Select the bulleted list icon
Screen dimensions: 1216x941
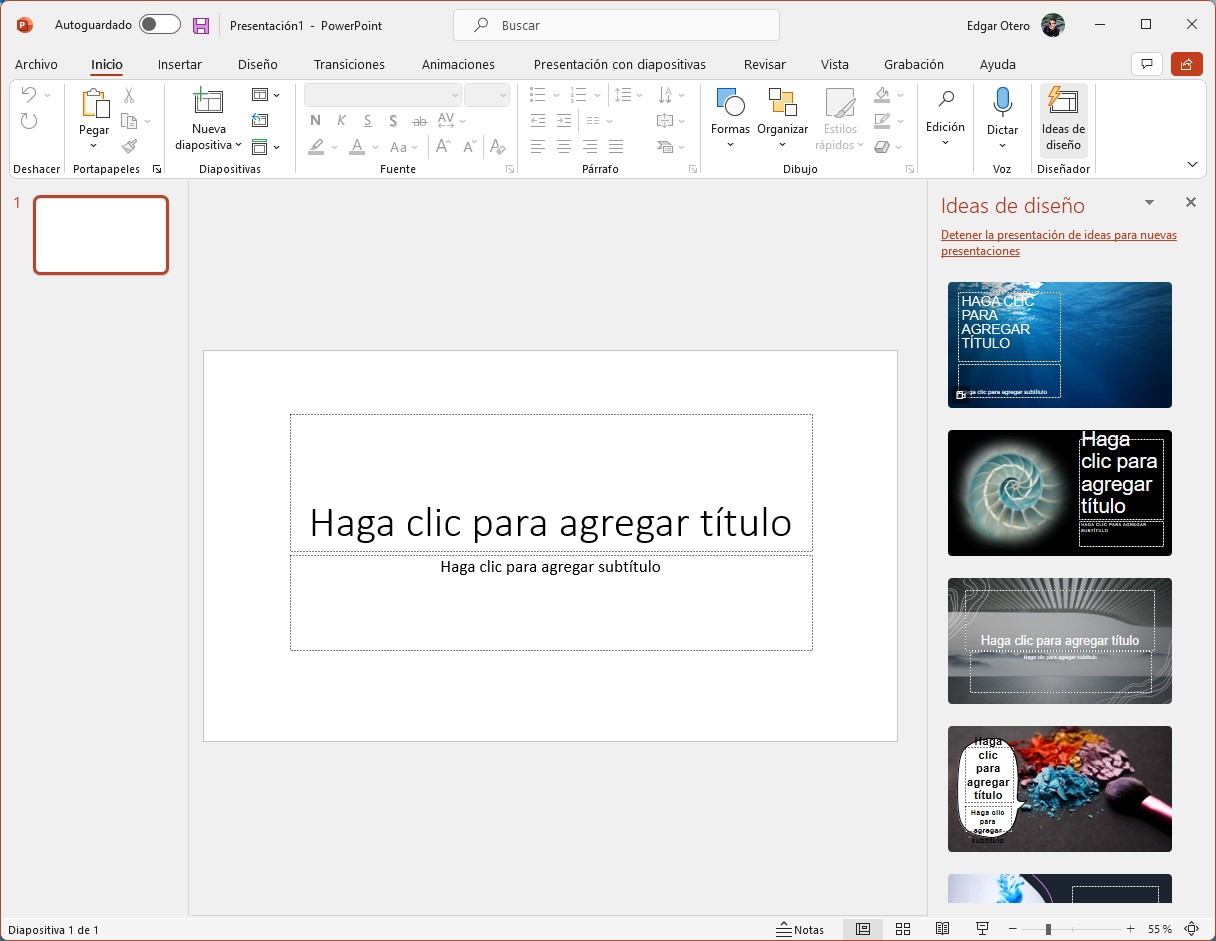click(x=538, y=94)
